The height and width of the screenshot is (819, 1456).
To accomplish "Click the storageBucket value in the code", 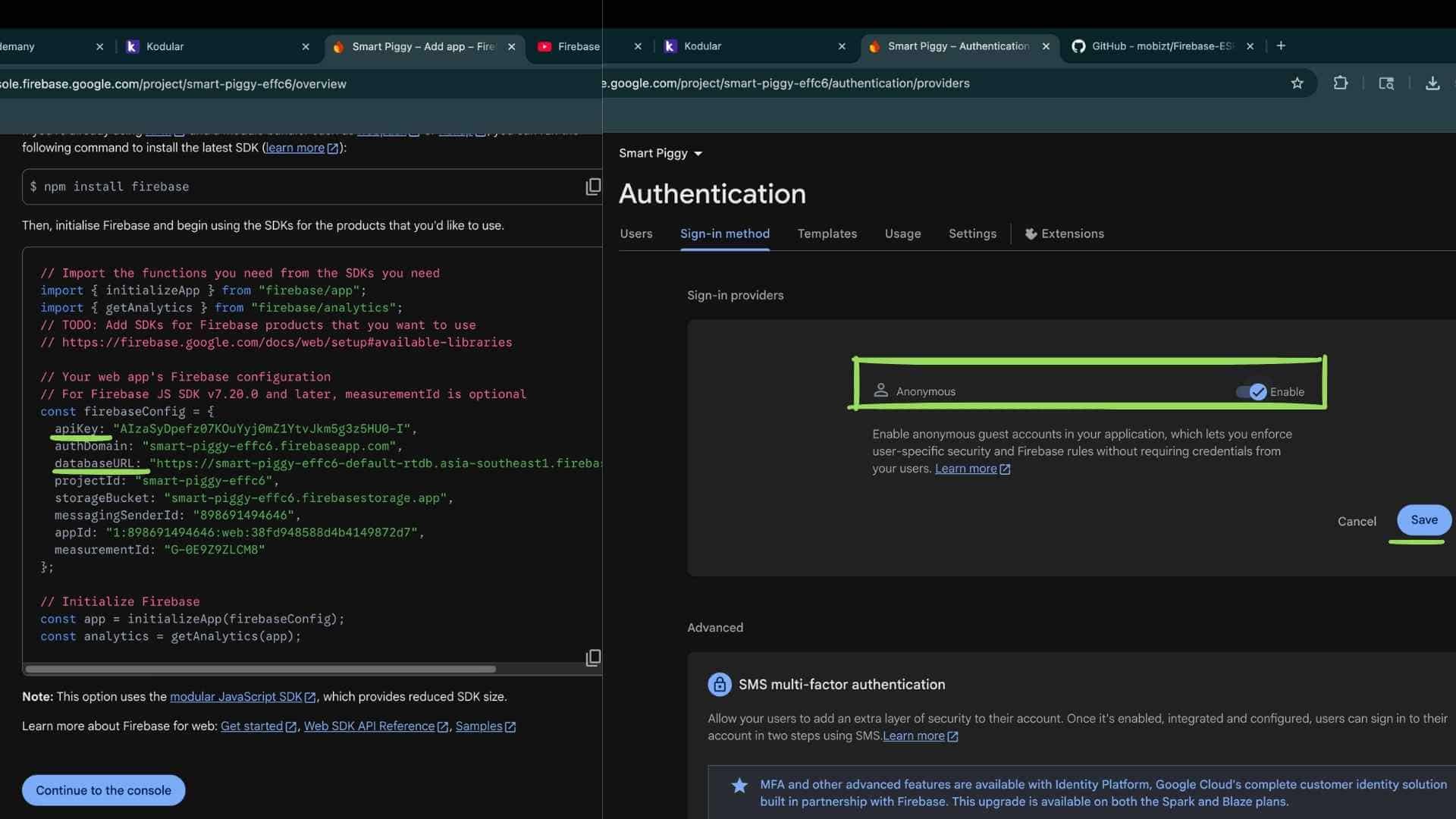I will pyautogui.click(x=306, y=498).
